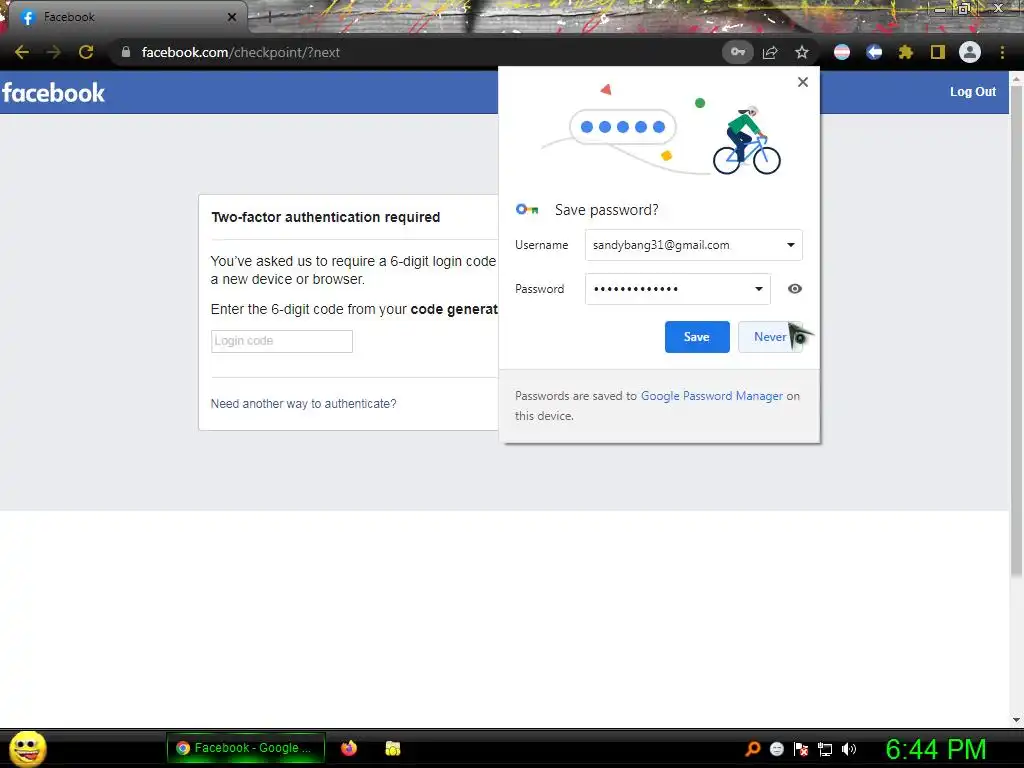The width and height of the screenshot is (1024, 768).
Task: Open Chrome's three-dot menu
Action: (1002, 52)
